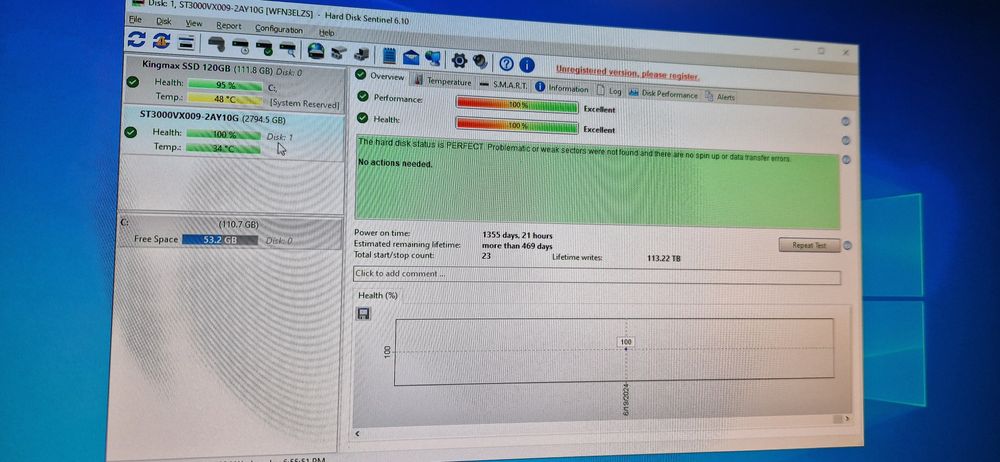Click the blue Refresh arrows toolbar icon
This screenshot has width=1000, height=462.
click(x=136, y=40)
